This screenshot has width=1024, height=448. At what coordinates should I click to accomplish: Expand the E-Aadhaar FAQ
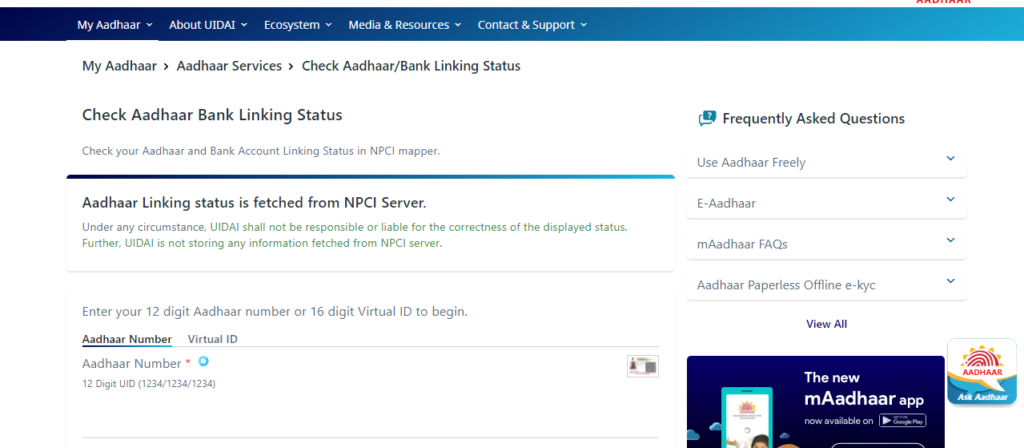827,203
